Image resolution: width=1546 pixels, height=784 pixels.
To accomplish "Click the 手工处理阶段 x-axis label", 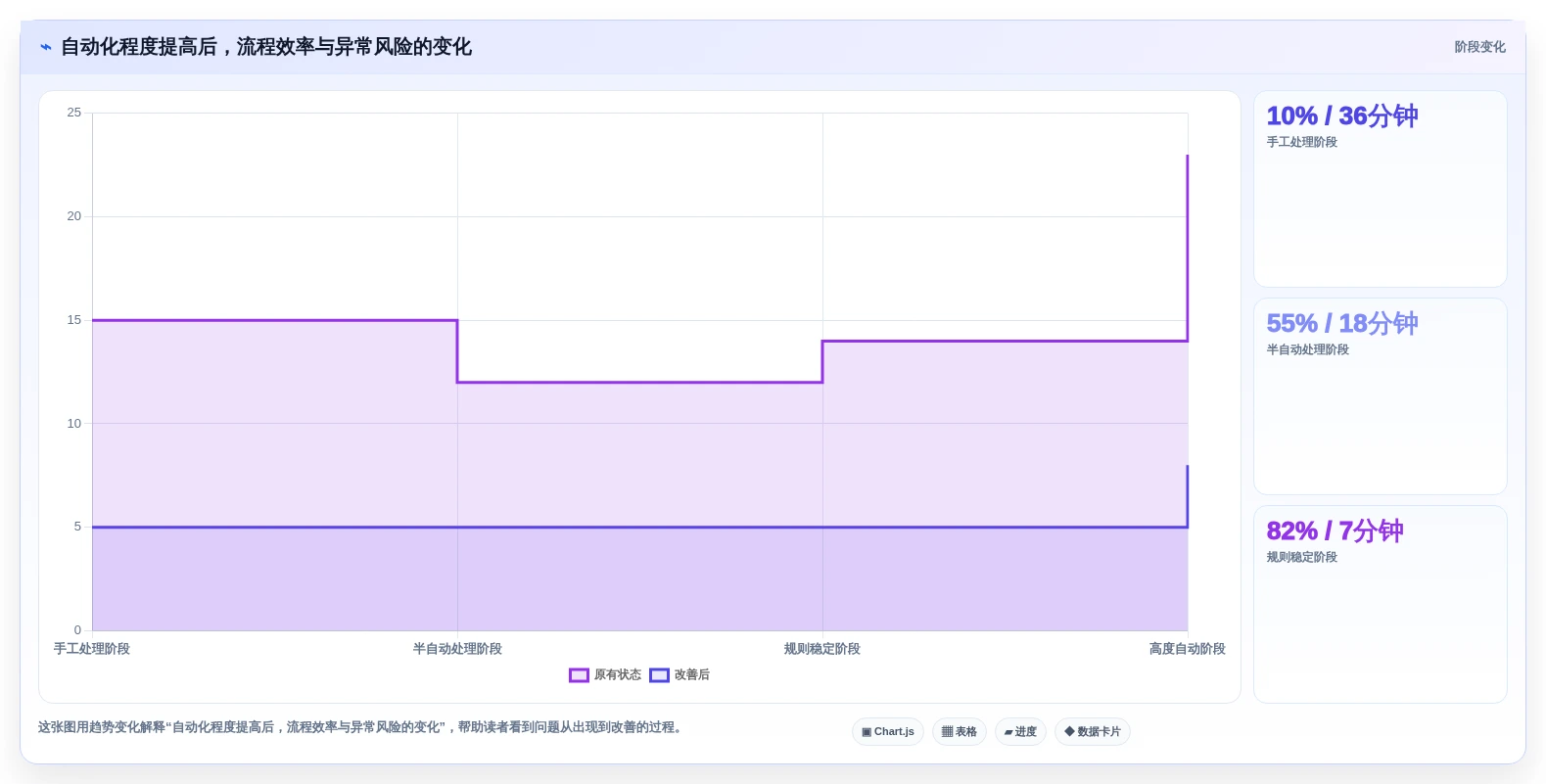I will (x=92, y=649).
